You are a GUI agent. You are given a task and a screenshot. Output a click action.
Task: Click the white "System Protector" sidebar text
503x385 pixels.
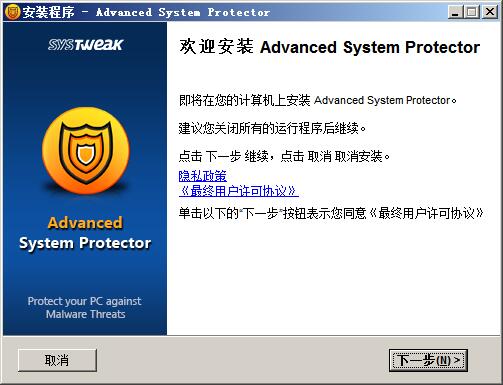coord(85,243)
